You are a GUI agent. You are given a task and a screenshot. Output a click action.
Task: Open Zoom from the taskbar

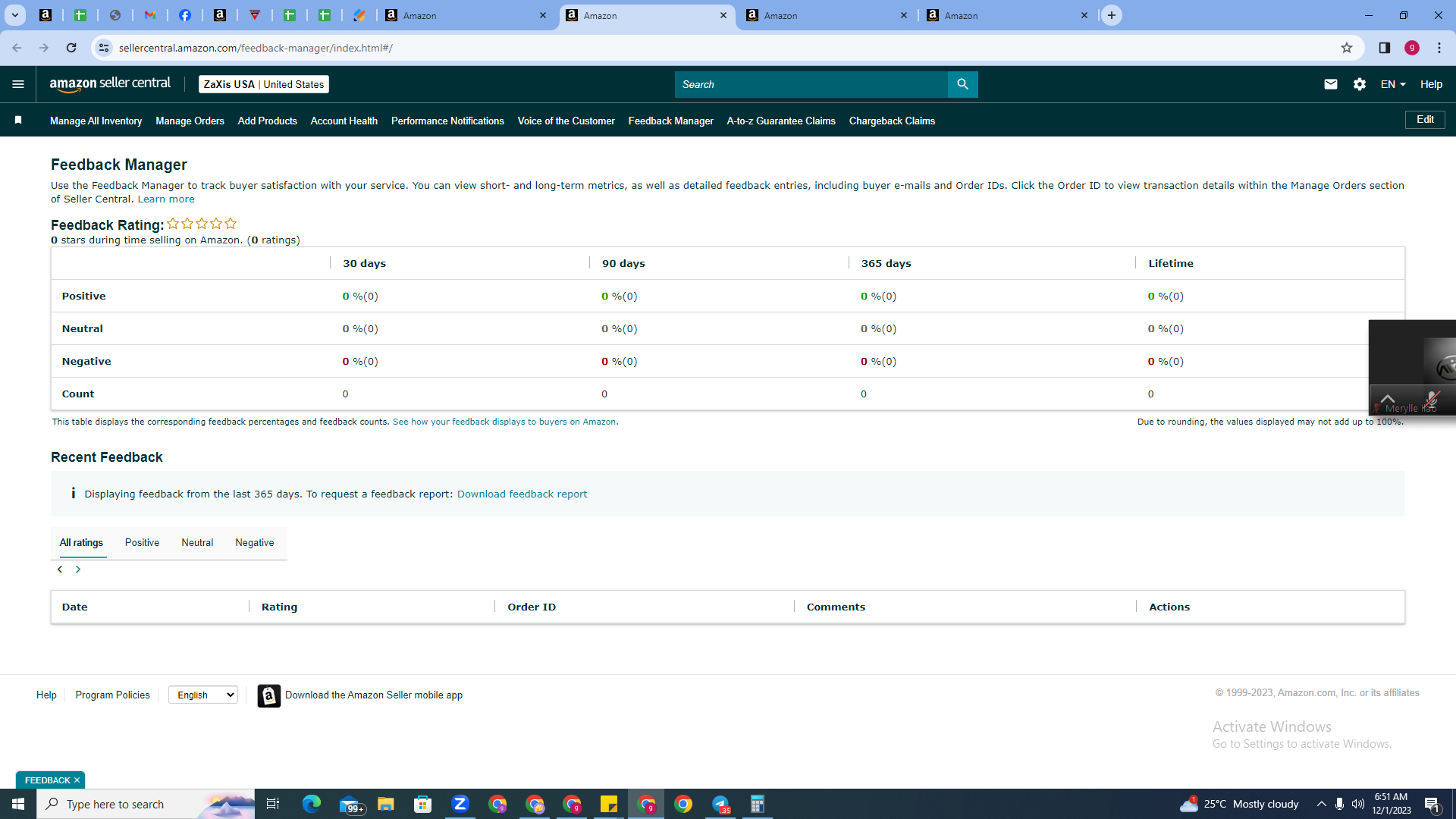click(460, 804)
